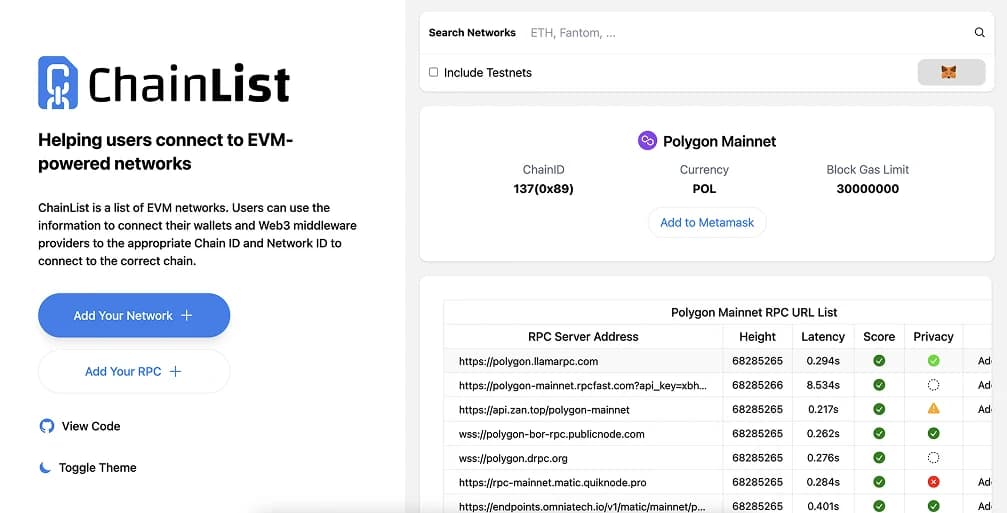Select https://polygon.llamarpc.com address

click(528, 361)
